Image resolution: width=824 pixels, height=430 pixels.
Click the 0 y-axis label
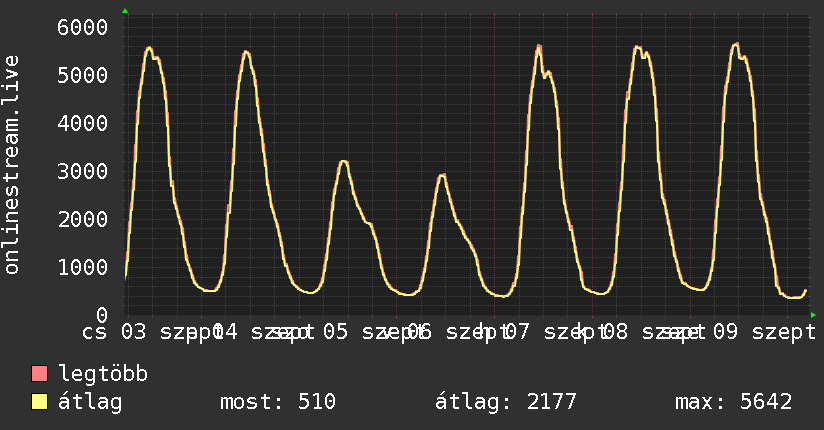coord(102,315)
